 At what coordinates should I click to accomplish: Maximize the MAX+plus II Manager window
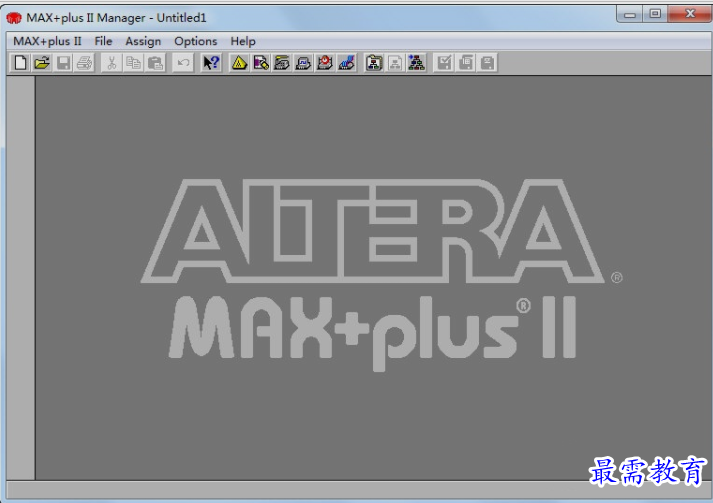click(655, 14)
